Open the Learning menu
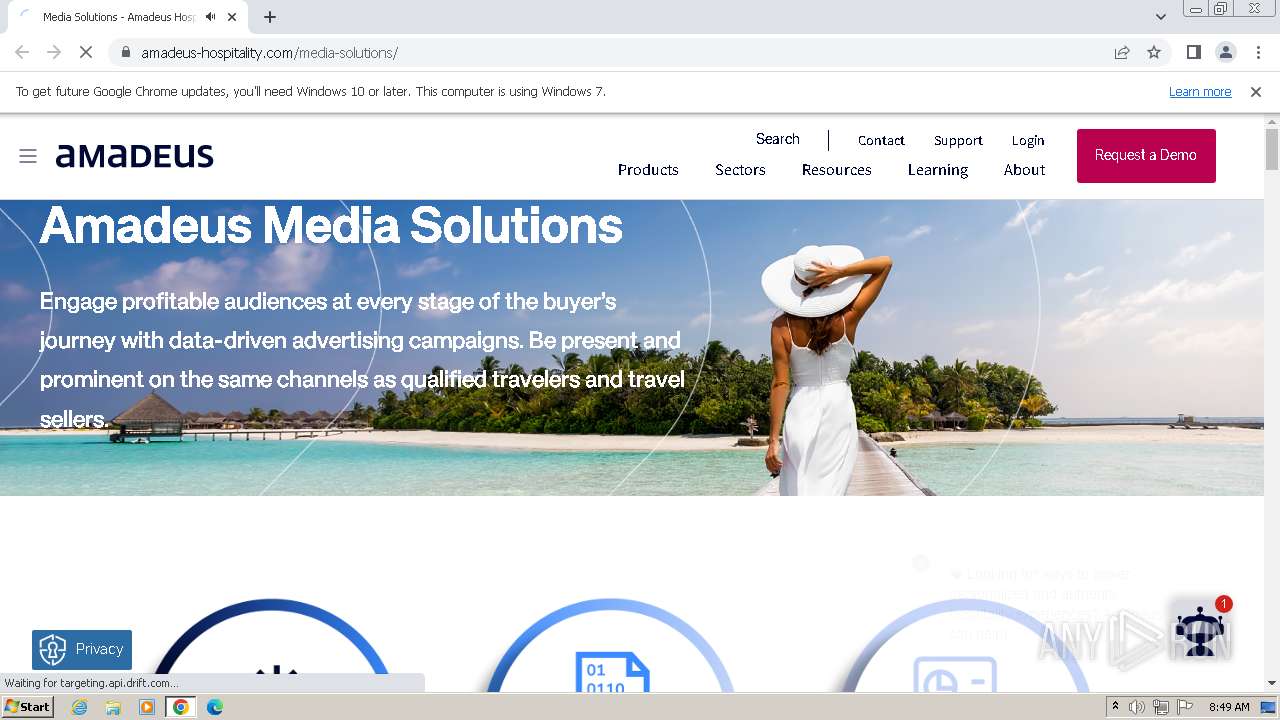Screen dimensions: 1280x720 tap(938, 170)
